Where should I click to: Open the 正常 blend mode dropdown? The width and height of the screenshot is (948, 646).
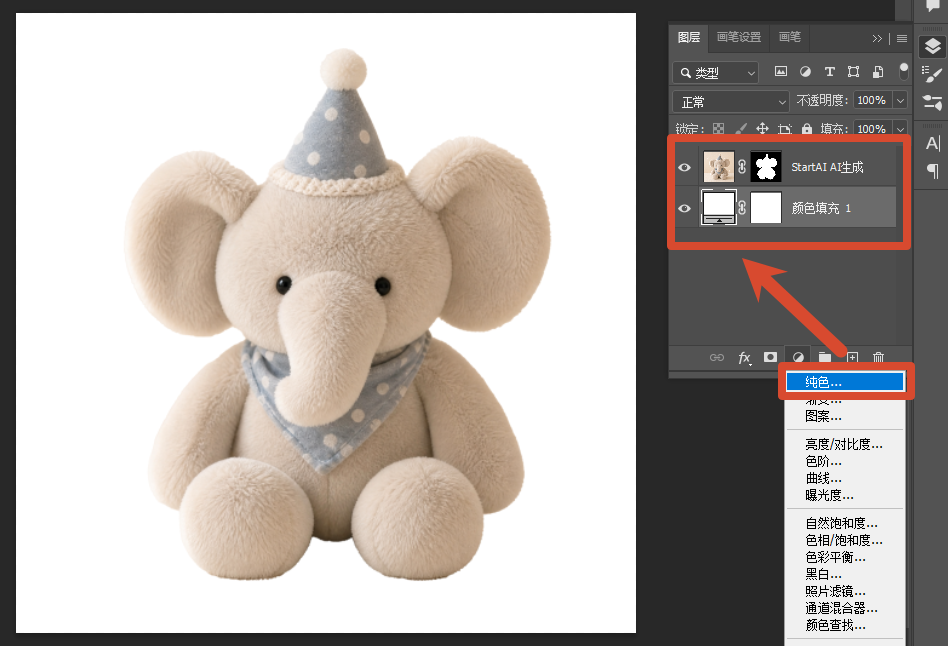(x=730, y=102)
